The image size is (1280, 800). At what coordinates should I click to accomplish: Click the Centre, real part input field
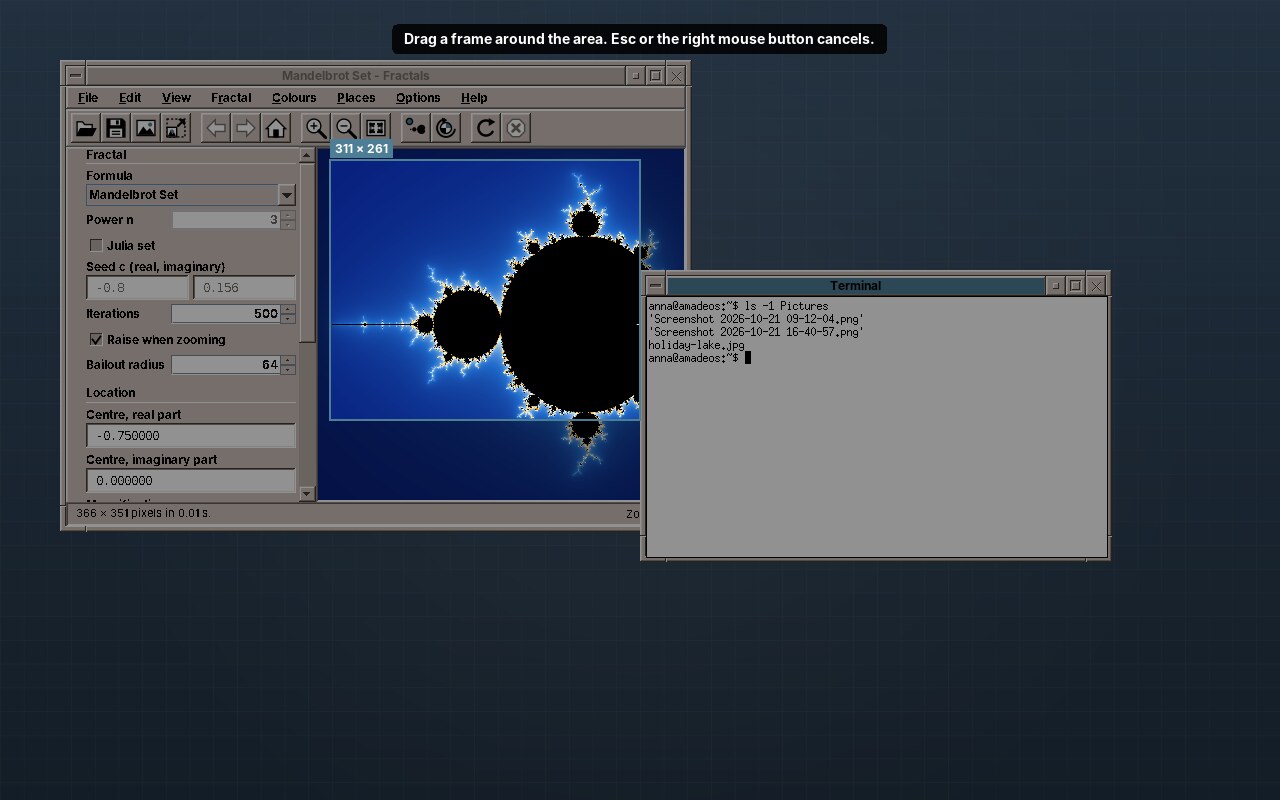(x=191, y=436)
